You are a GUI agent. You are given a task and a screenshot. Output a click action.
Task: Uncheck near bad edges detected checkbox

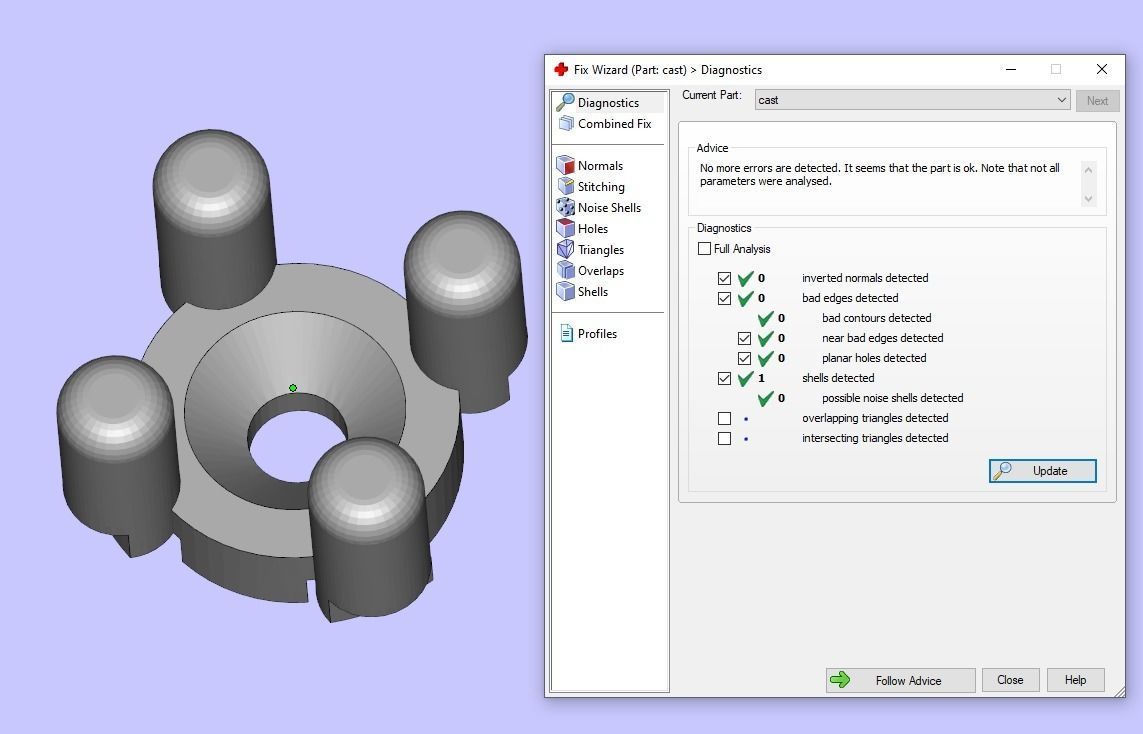coord(744,338)
